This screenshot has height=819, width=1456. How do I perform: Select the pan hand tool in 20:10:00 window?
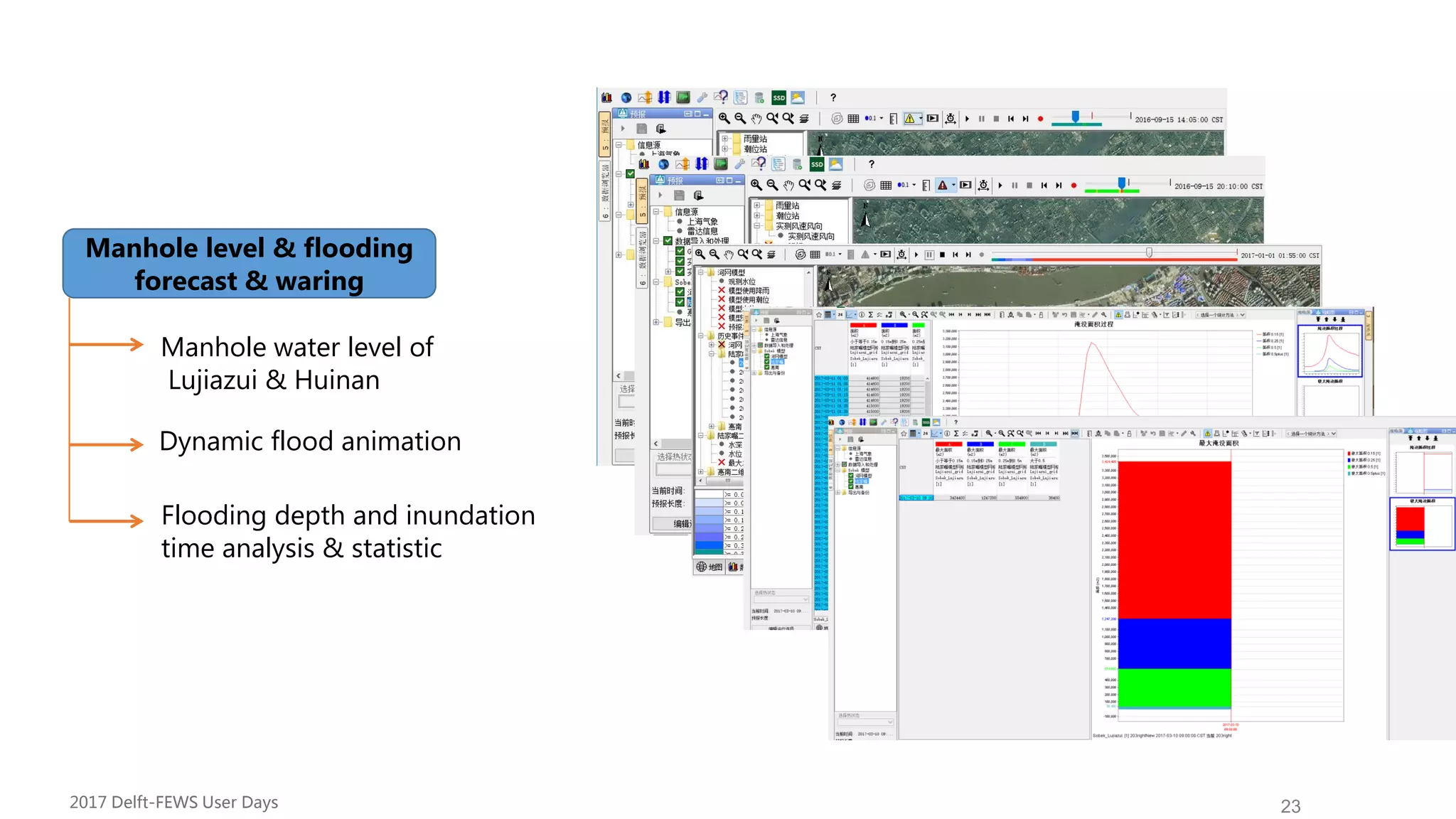point(788,186)
